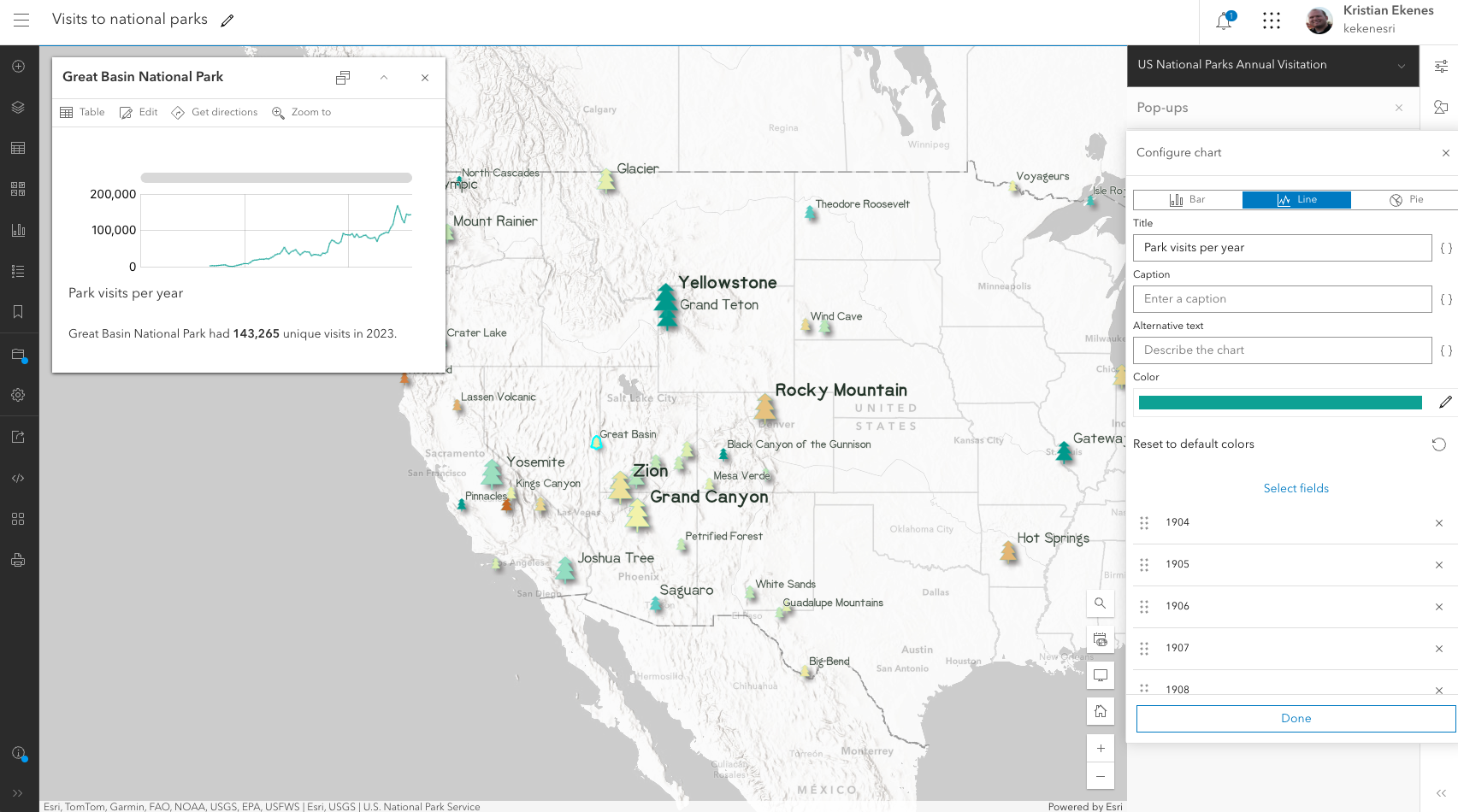Open the map Search tool
Viewport: 1458px width, 812px height.
pyautogui.click(x=1101, y=603)
